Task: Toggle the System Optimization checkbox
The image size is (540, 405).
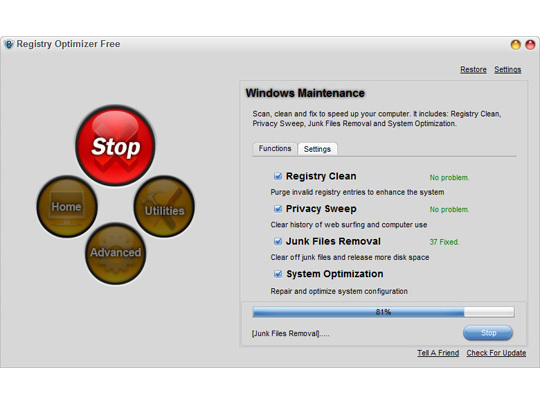Action: (x=278, y=274)
